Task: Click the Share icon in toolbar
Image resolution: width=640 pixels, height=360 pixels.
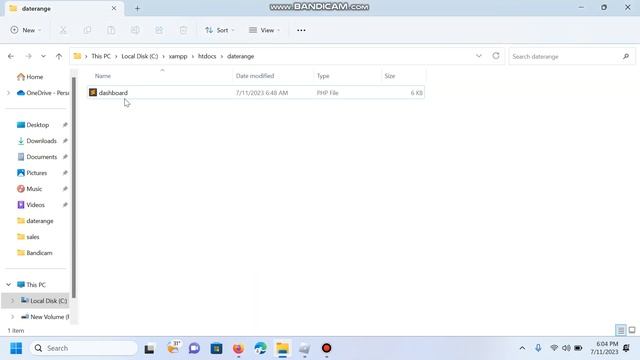Action: pos(159,30)
